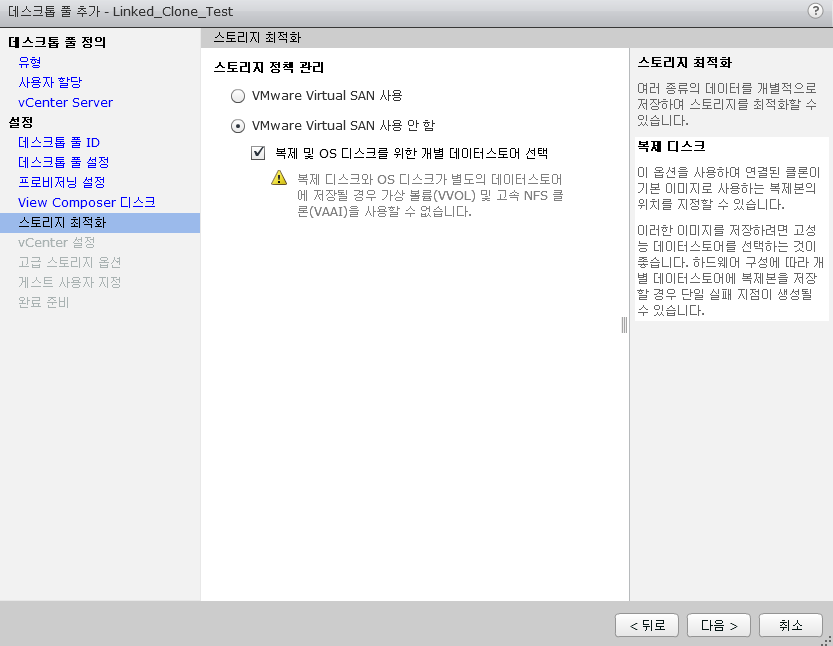
Task: Jump to 데스크톱 풀 설정 step
Action: [64, 162]
